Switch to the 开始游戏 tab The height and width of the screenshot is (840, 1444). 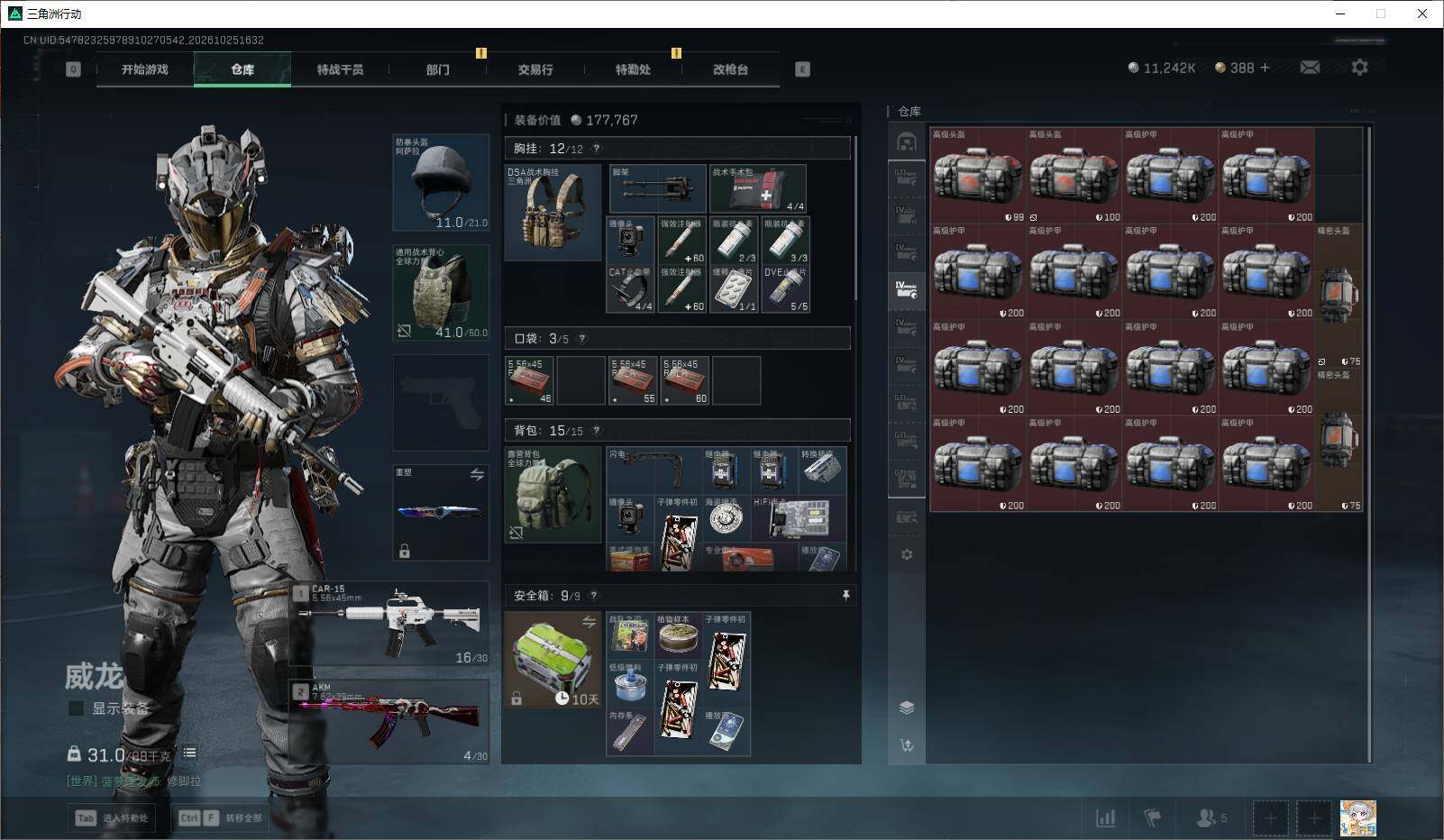pos(145,69)
